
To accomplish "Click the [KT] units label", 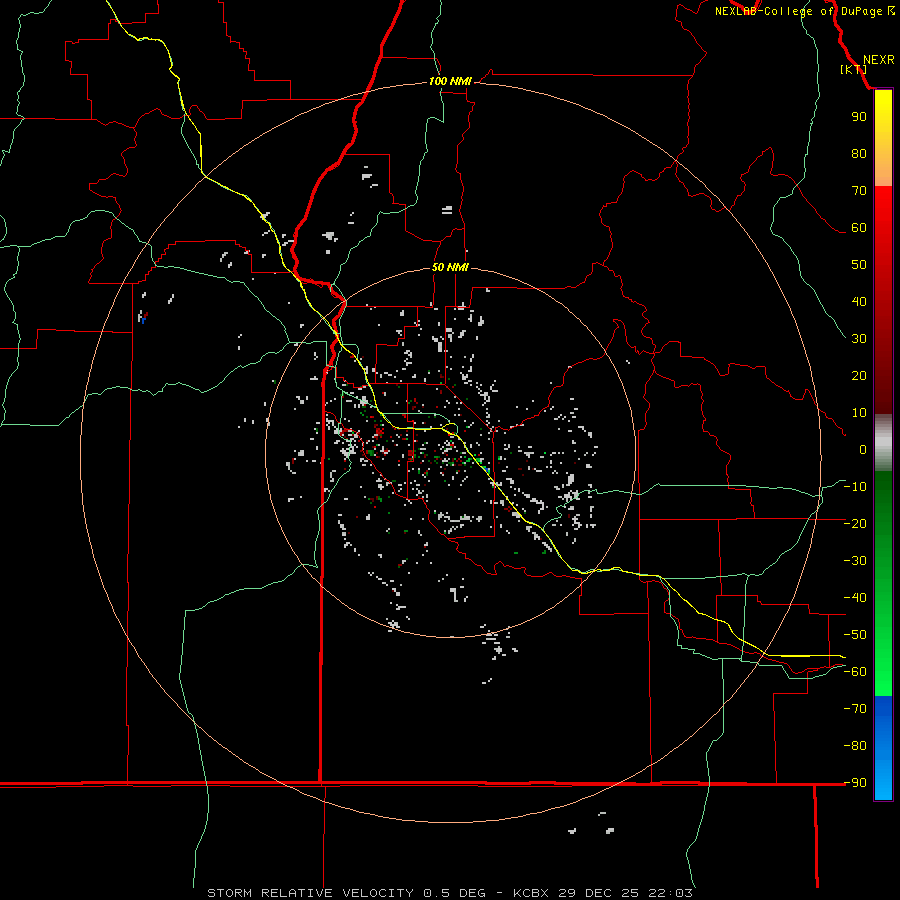I will pyautogui.click(x=854, y=69).
